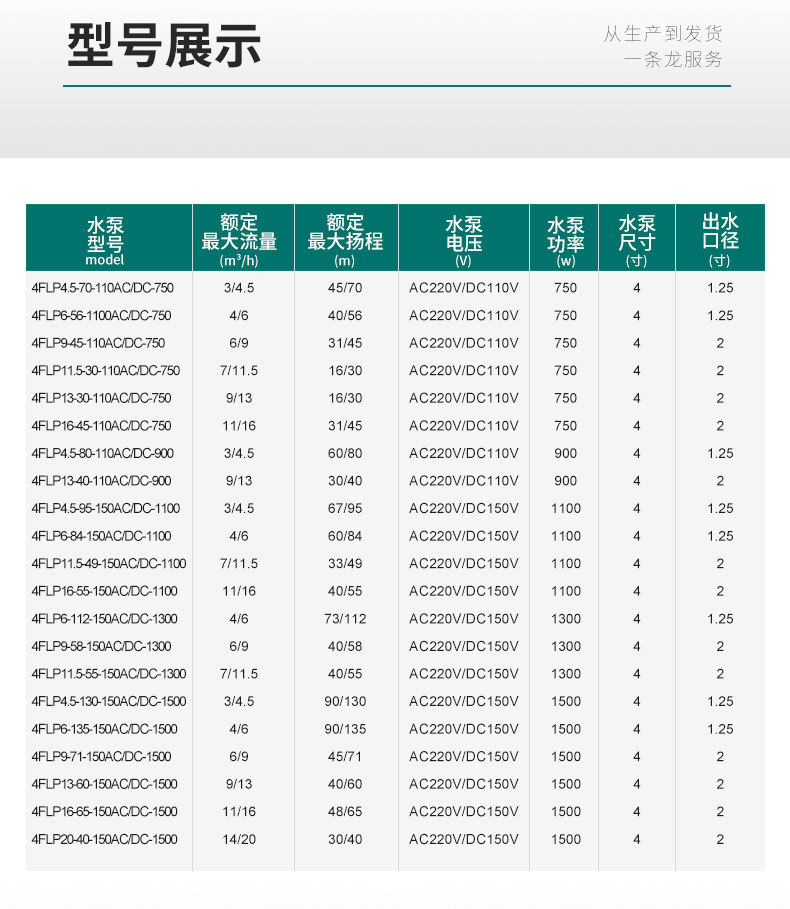Image resolution: width=790 pixels, height=909 pixels.
Task: Click pump size 4 in 4FLP13-60 row
Action: click(x=636, y=784)
